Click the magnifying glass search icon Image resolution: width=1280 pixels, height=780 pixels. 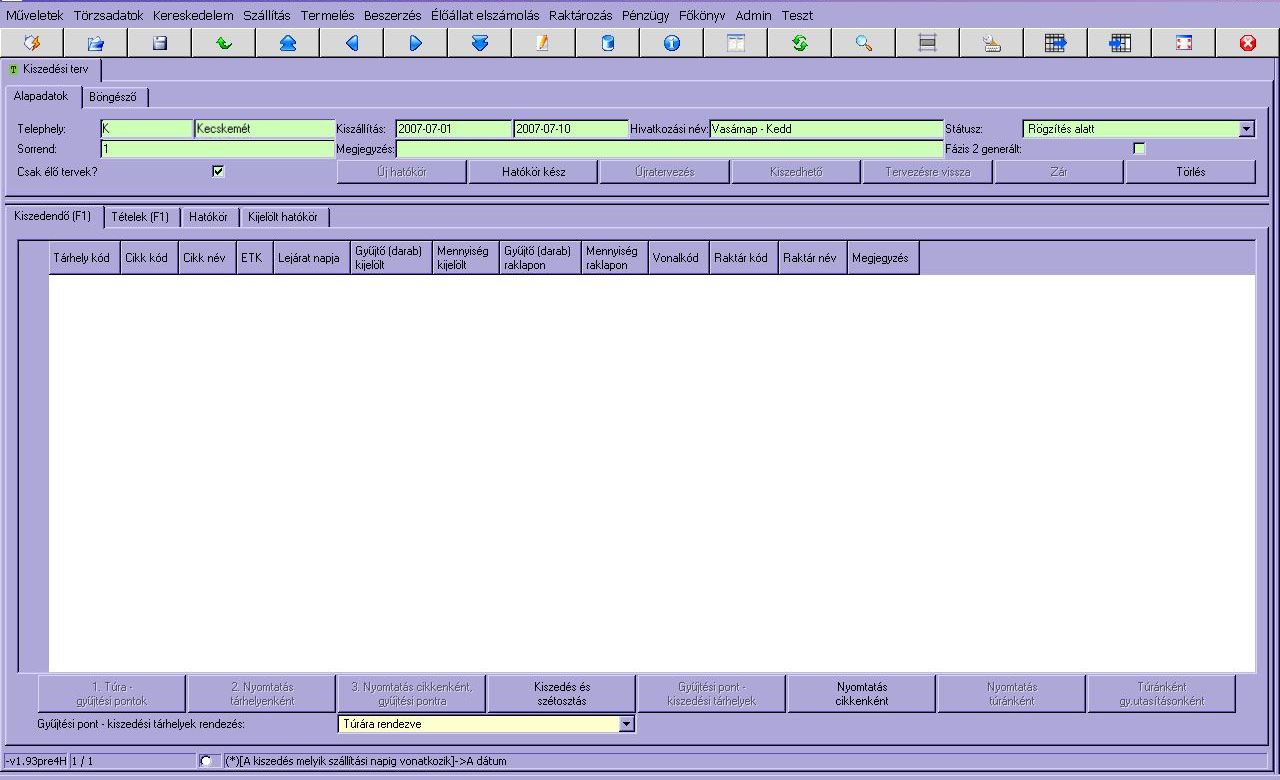864,43
